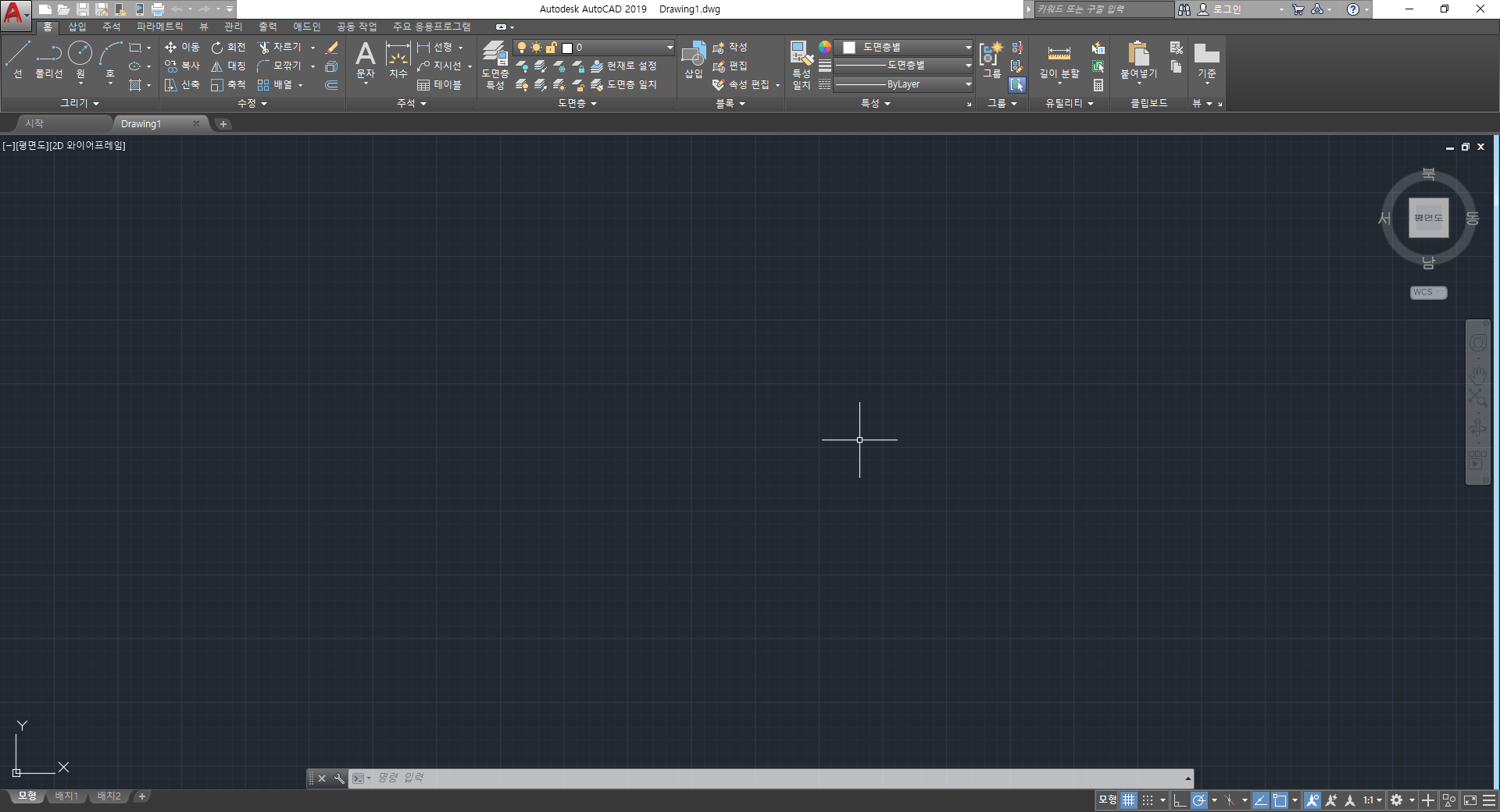Toggle object snap tracking in status bar
Viewport: 1500px width, 812px height.
[x=1260, y=800]
